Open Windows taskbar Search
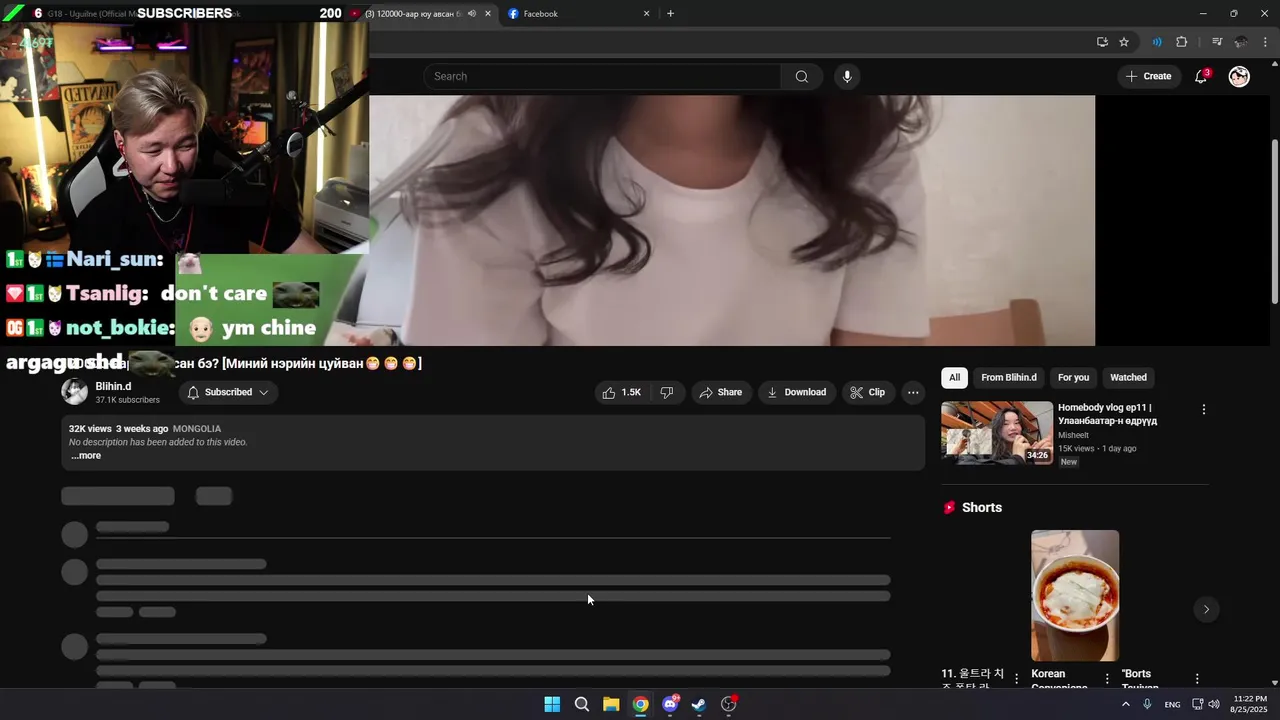 (x=581, y=704)
